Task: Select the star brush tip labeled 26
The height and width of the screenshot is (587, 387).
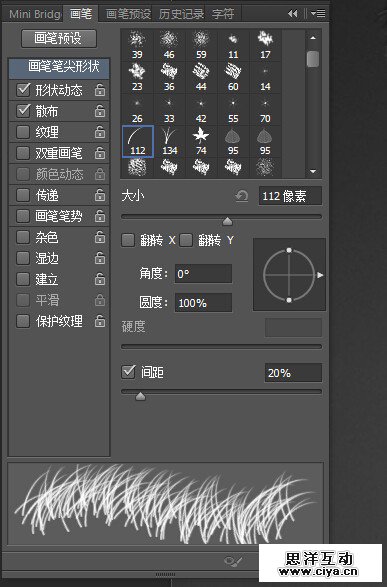Action: [x=137, y=109]
